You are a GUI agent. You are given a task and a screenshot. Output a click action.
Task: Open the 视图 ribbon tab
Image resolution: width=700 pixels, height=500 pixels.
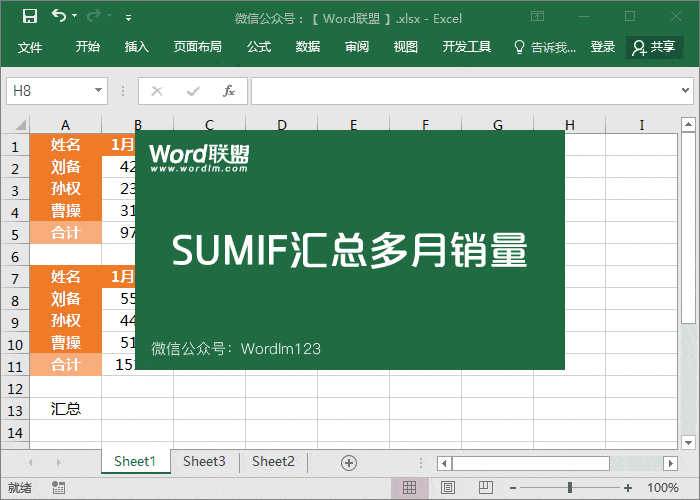coord(405,46)
